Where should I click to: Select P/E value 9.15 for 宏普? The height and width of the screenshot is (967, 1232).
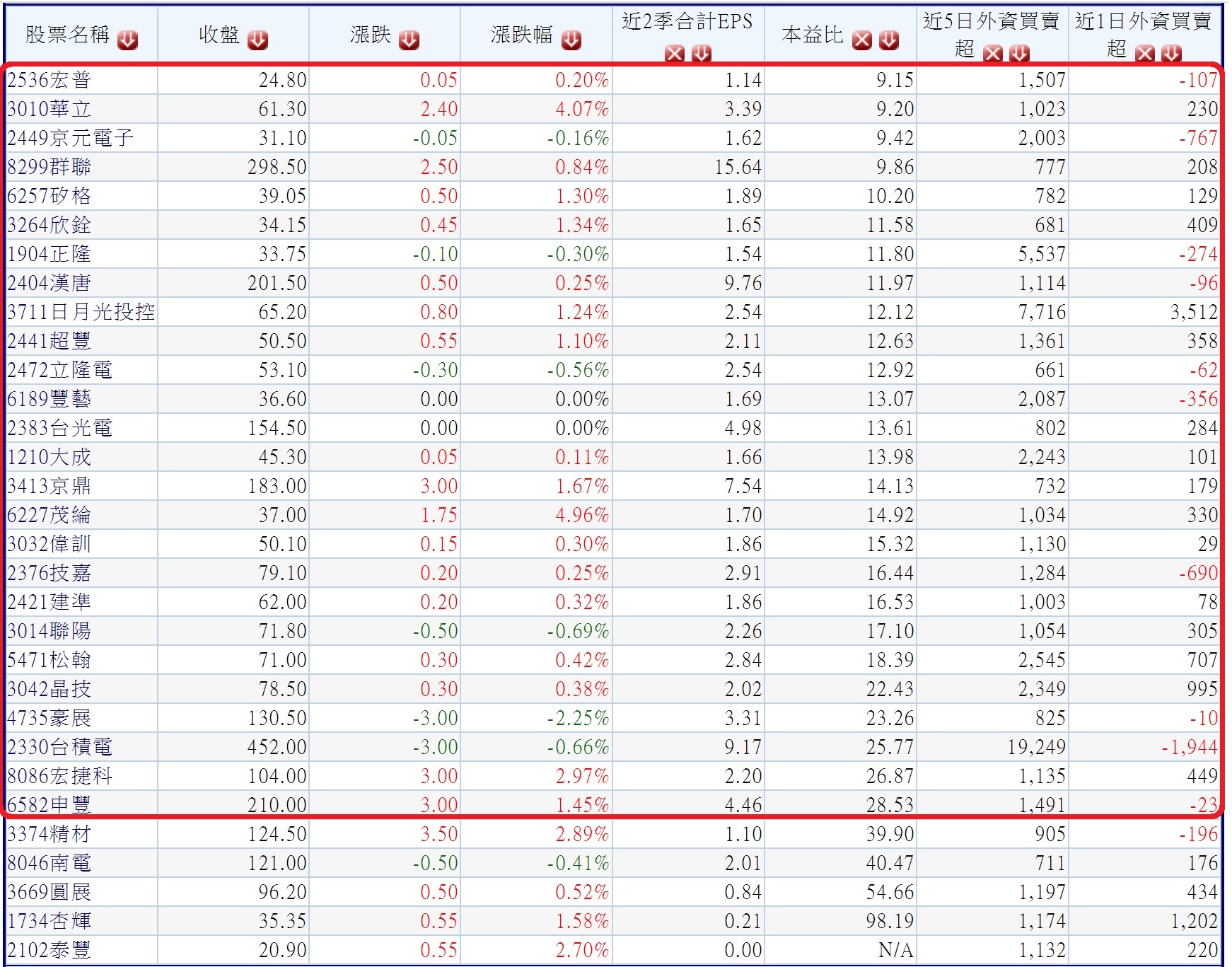(895, 80)
